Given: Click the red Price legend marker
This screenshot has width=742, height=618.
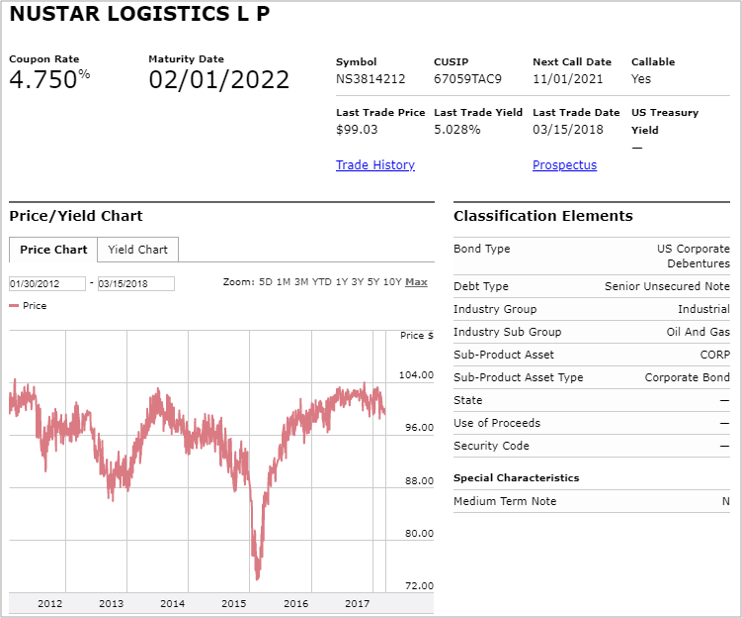Looking at the screenshot, I should (x=14, y=306).
